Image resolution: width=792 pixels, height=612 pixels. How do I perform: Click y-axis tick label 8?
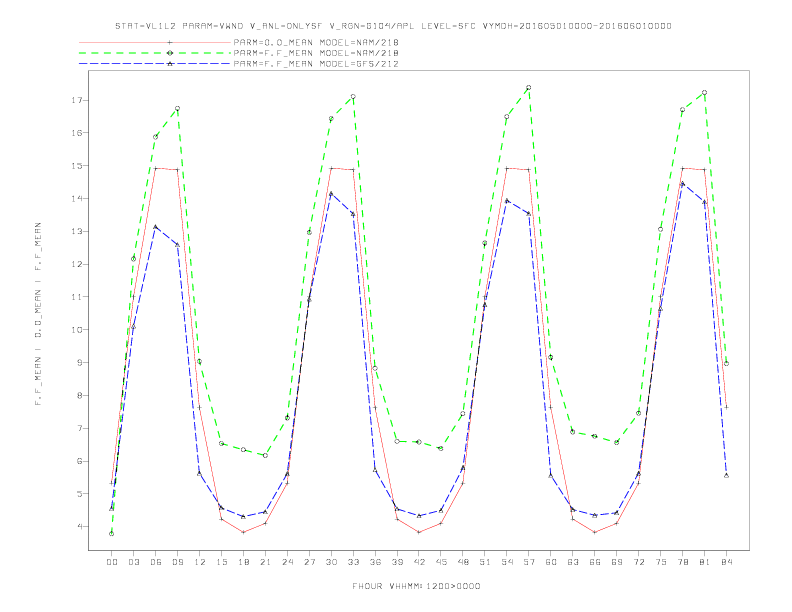pos(79,395)
